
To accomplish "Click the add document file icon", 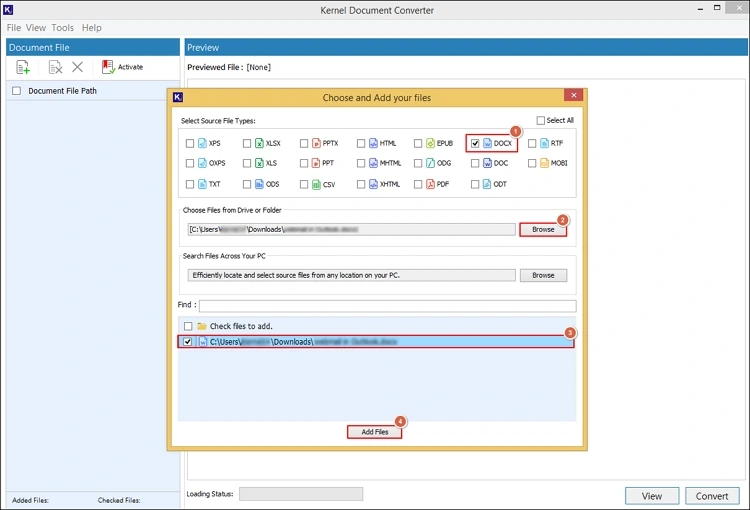I will pos(23,67).
